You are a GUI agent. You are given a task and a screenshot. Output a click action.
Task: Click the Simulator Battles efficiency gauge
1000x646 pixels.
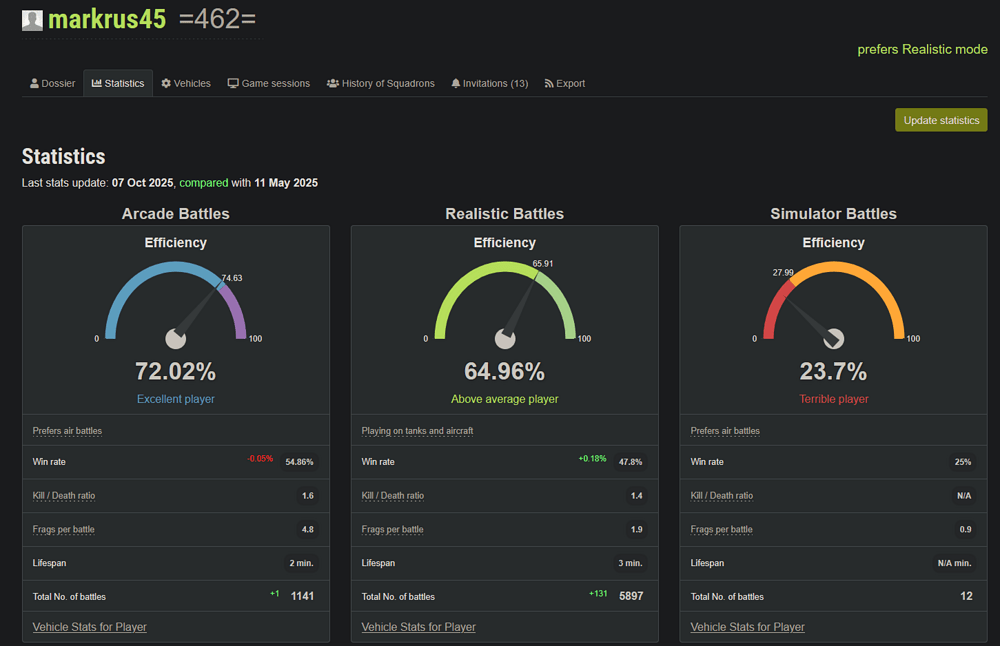[833, 305]
